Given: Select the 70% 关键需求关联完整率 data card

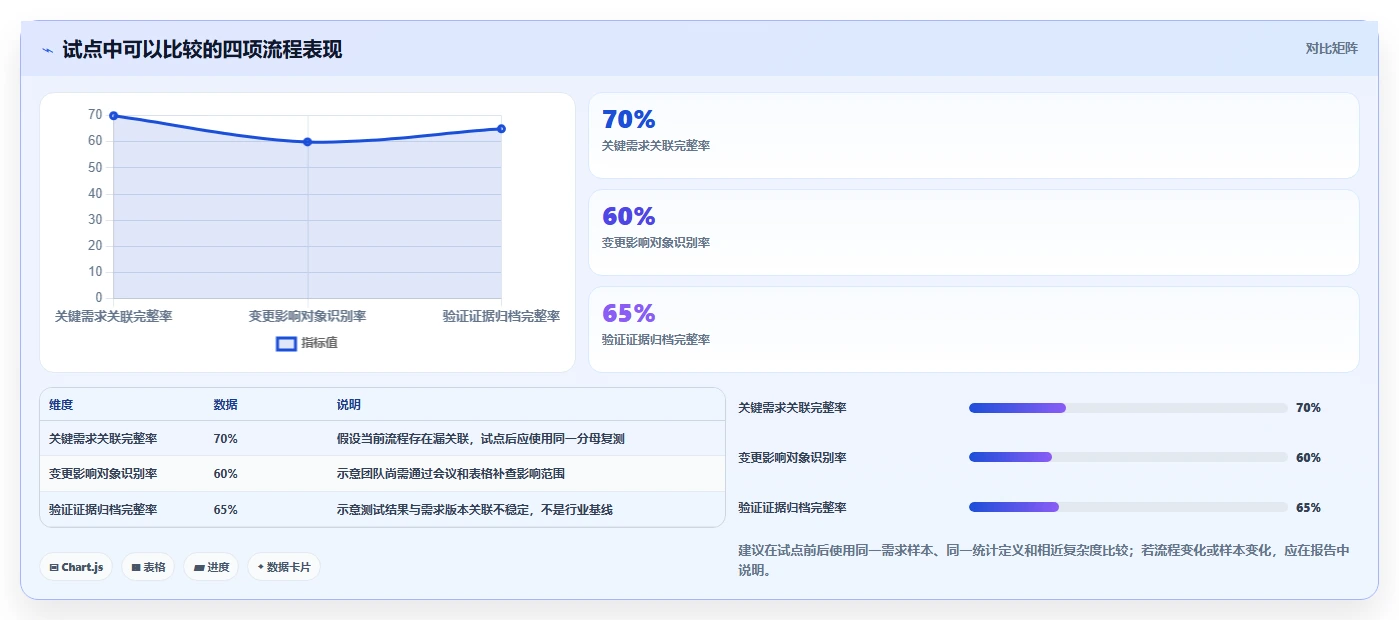Looking at the screenshot, I should tap(973, 135).
